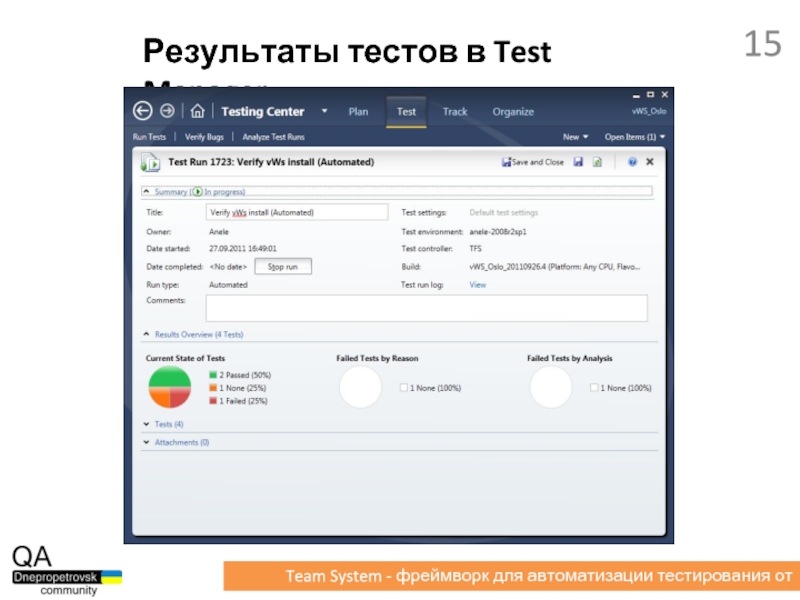Switch to the Track tab
The image size is (800, 600).
[455, 112]
